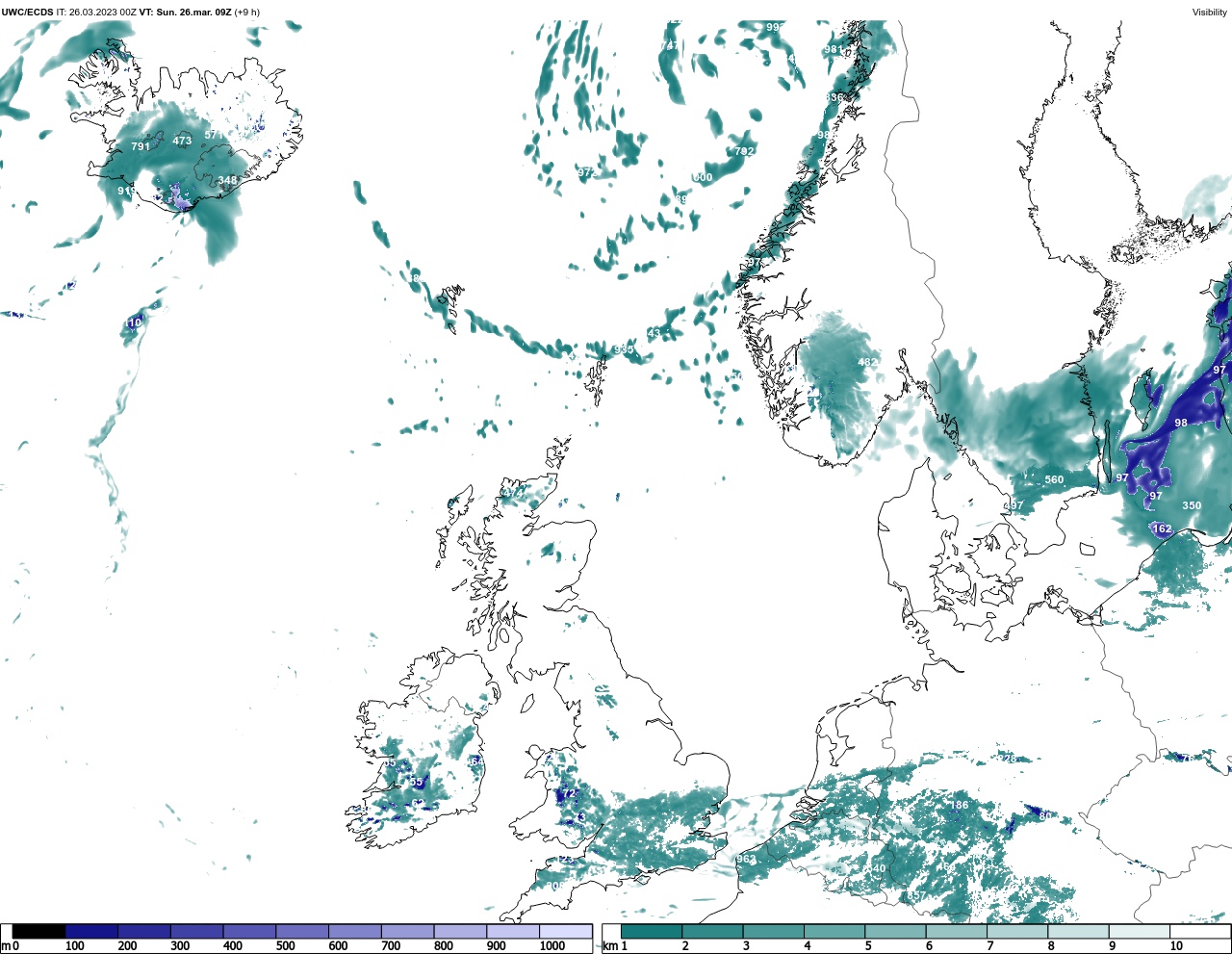
Task: Click the 500–600 m legend swatch
Action: pos(302,931)
